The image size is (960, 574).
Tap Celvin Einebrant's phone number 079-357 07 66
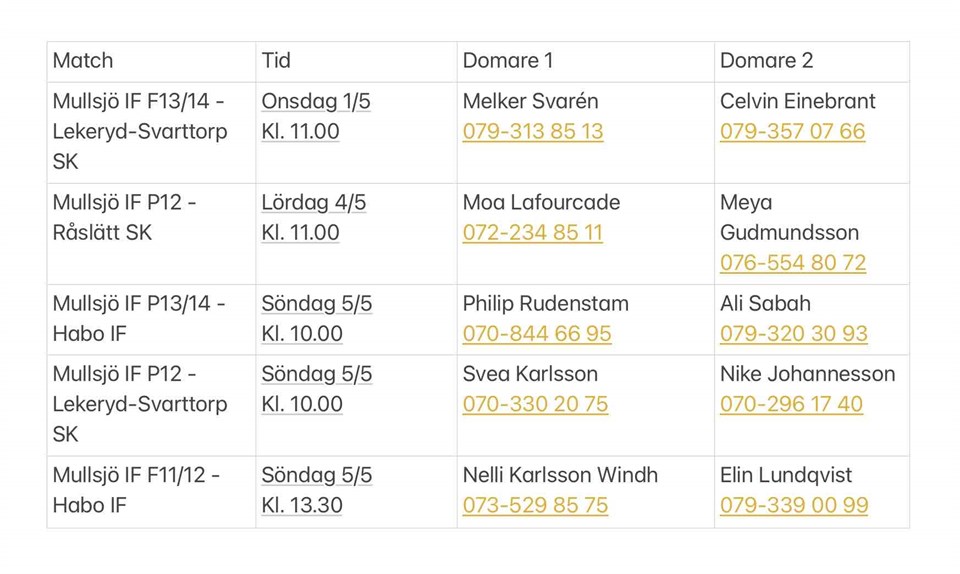792,132
